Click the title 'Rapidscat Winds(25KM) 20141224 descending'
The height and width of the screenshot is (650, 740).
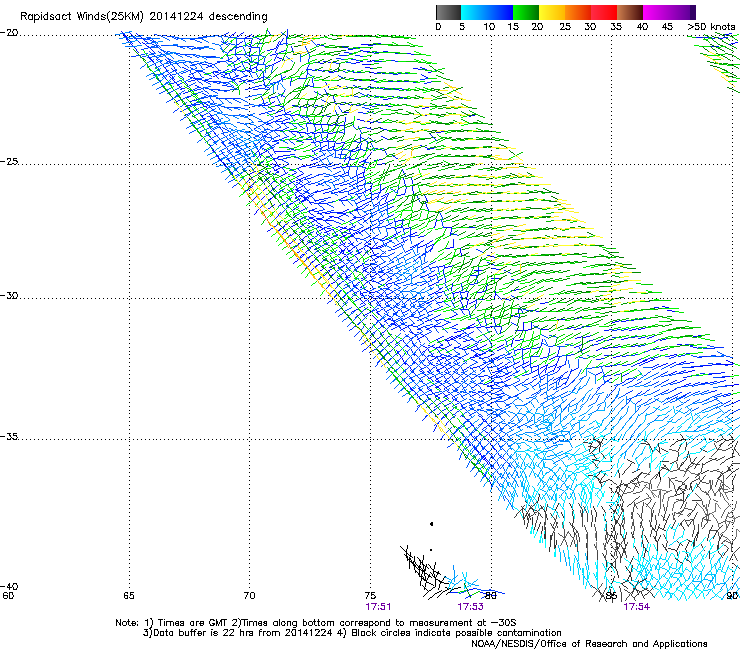[x=144, y=17]
